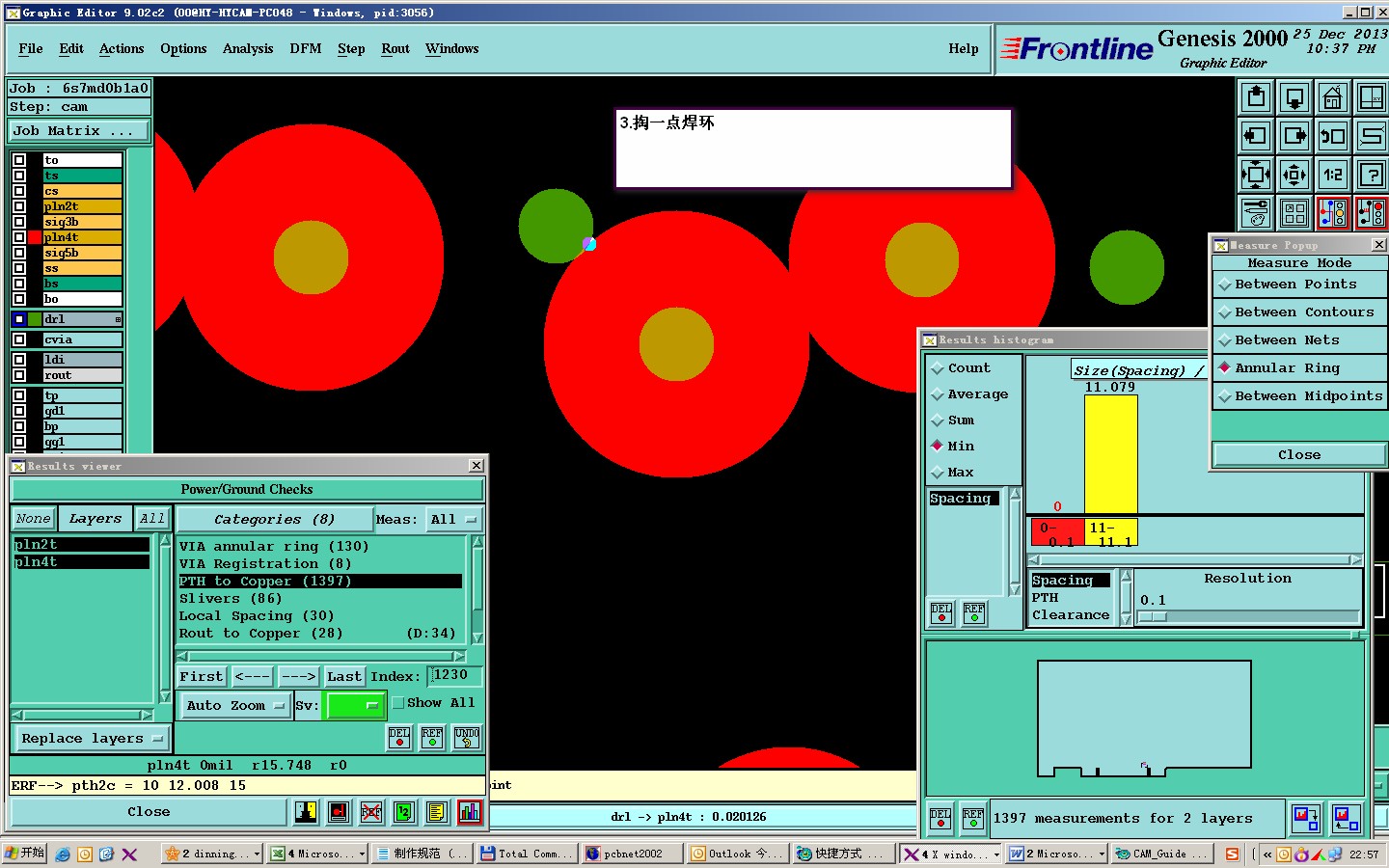The height and width of the screenshot is (868, 1389).
Task: Open the green Sv color dropdown
Action: 356,706
